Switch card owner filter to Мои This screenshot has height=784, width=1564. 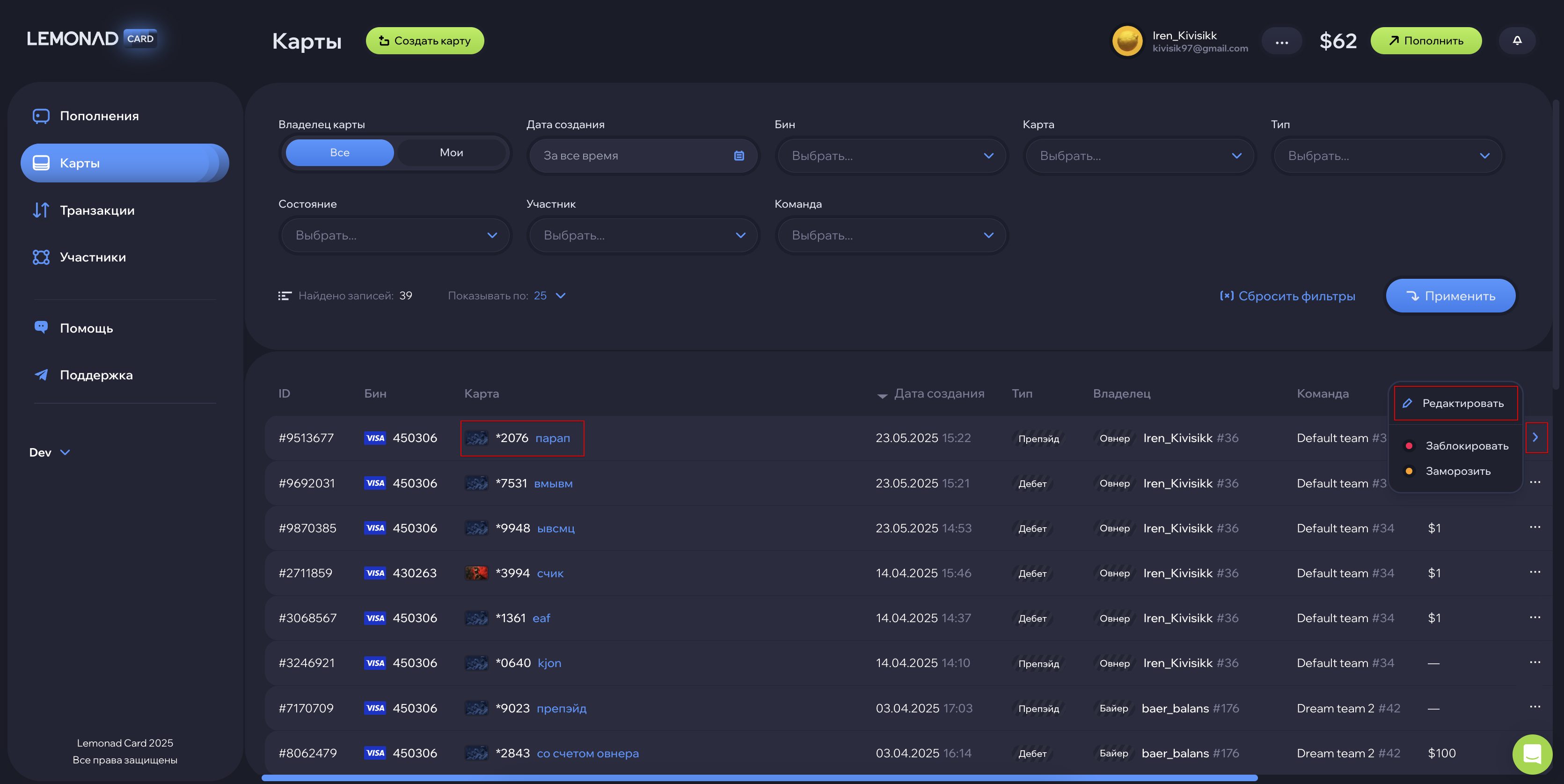point(451,153)
